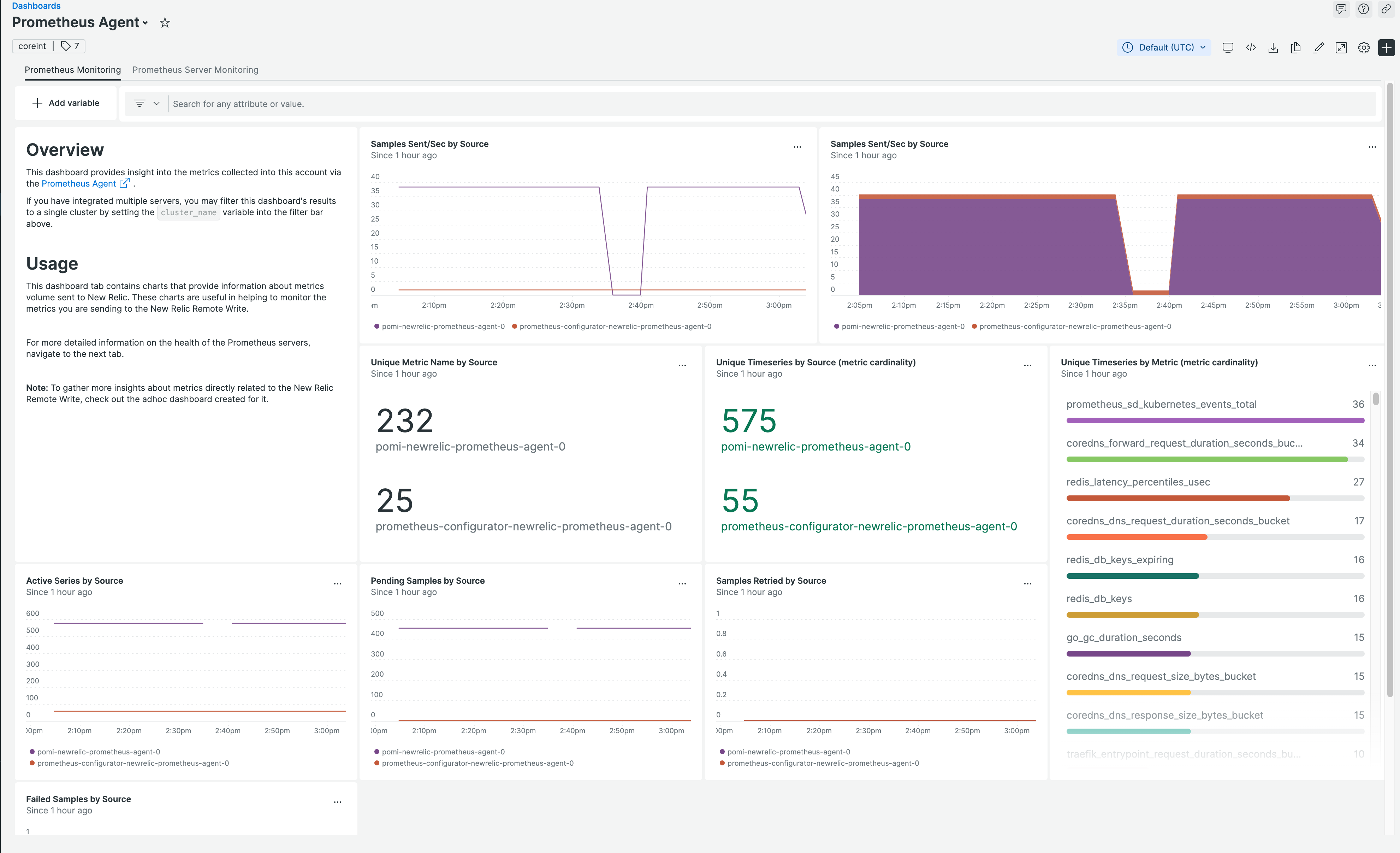Click the 232 unique metric name value
1400x853 pixels.
404,421
